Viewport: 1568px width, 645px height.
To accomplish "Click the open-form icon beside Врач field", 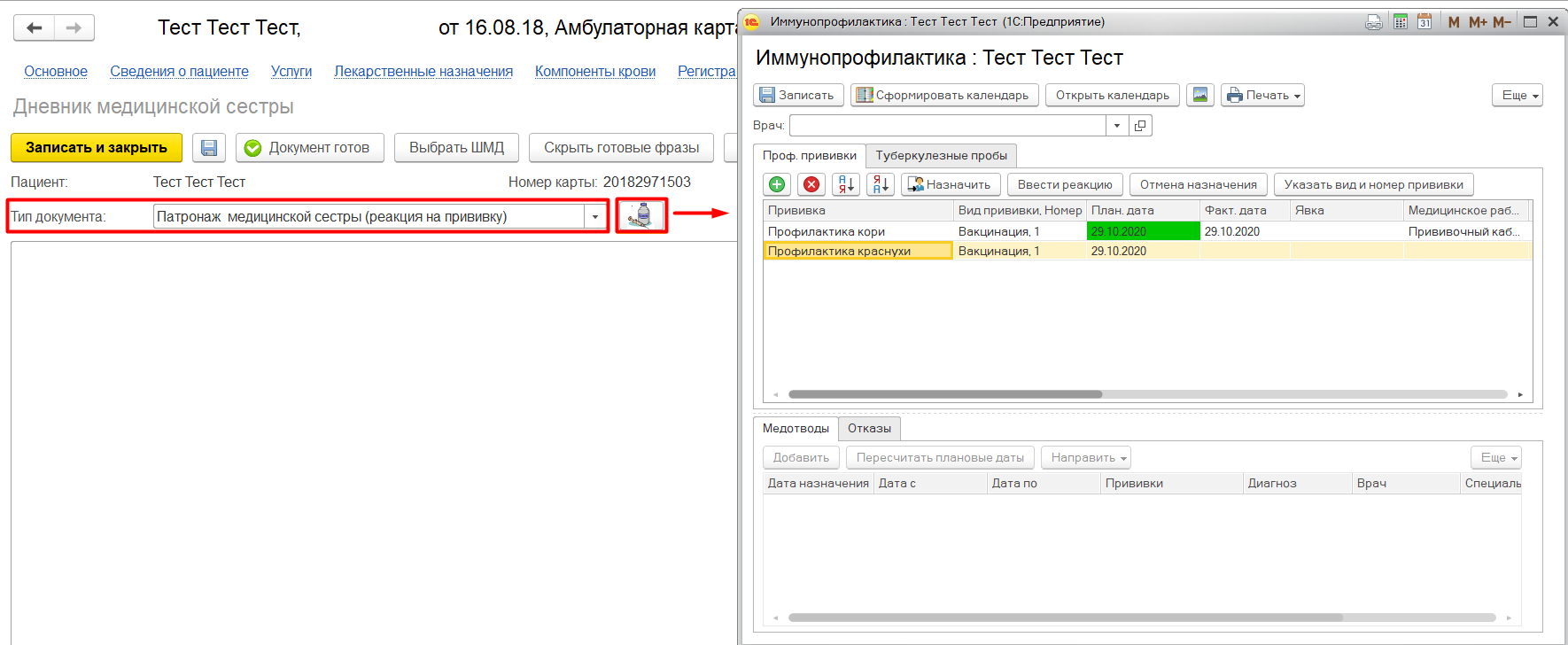I will pyautogui.click(x=1140, y=126).
